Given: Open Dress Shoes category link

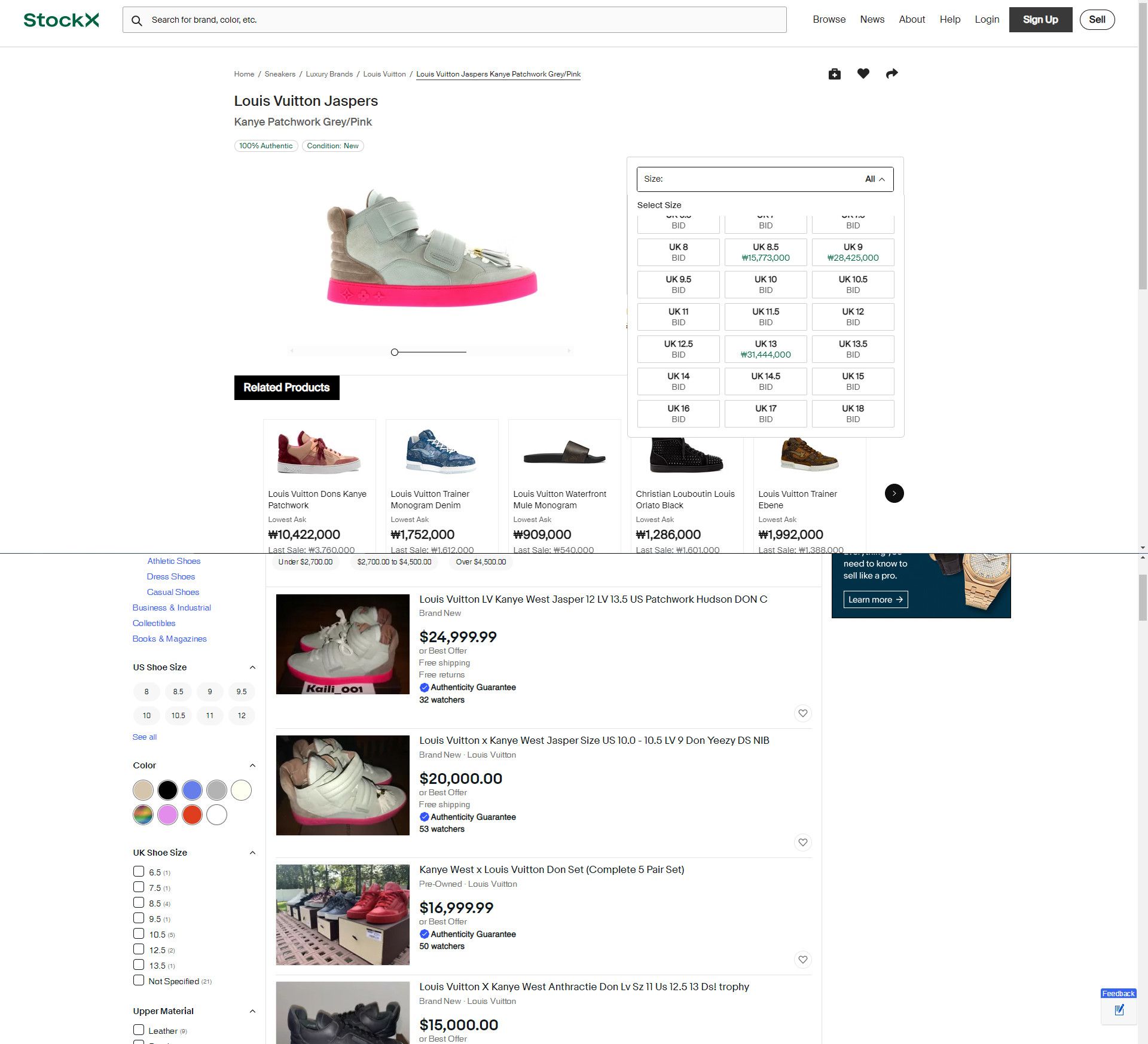Looking at the screenshot, I should coord(171,576).
